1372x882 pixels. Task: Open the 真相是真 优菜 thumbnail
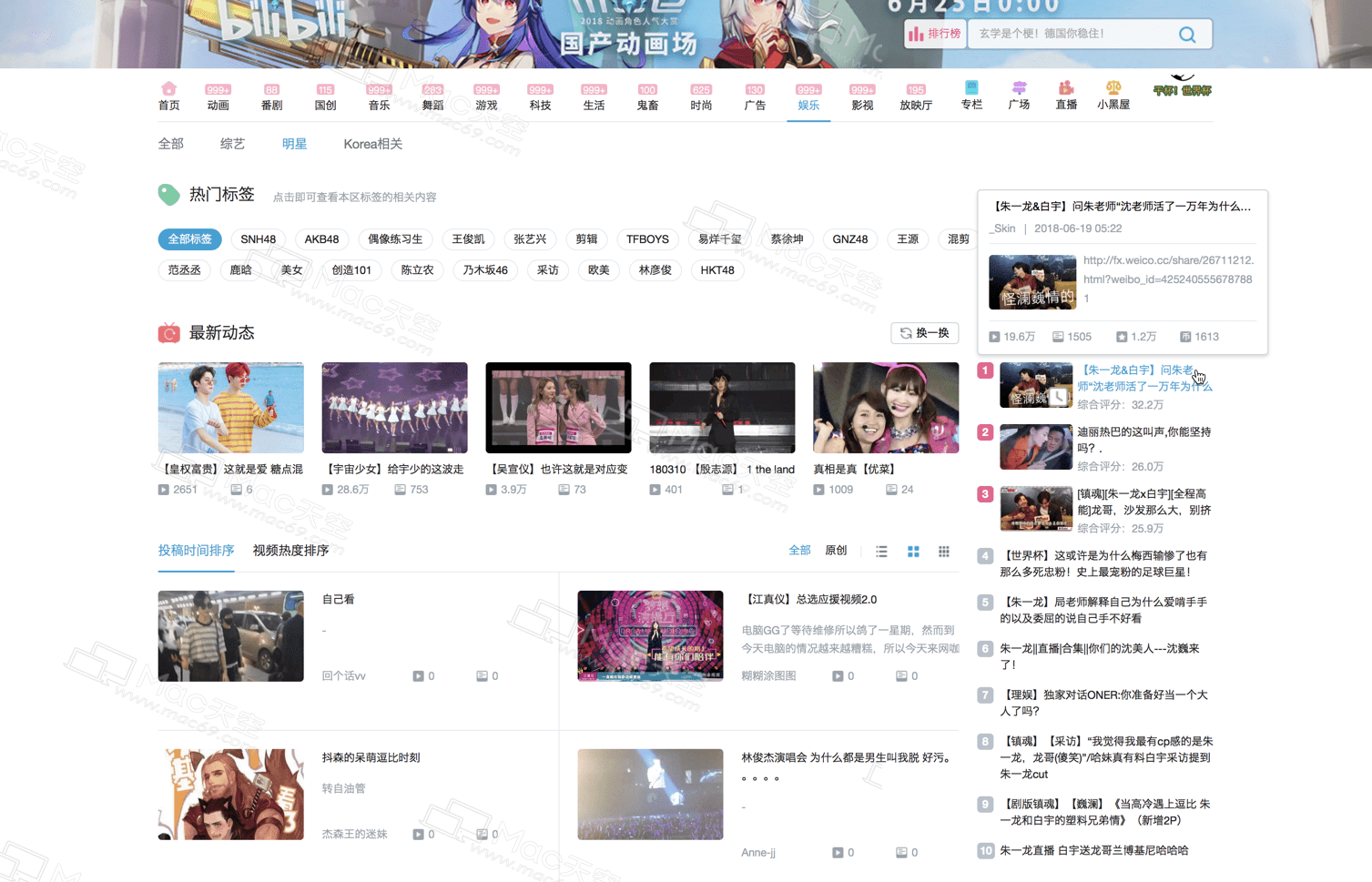click(886, 408)
